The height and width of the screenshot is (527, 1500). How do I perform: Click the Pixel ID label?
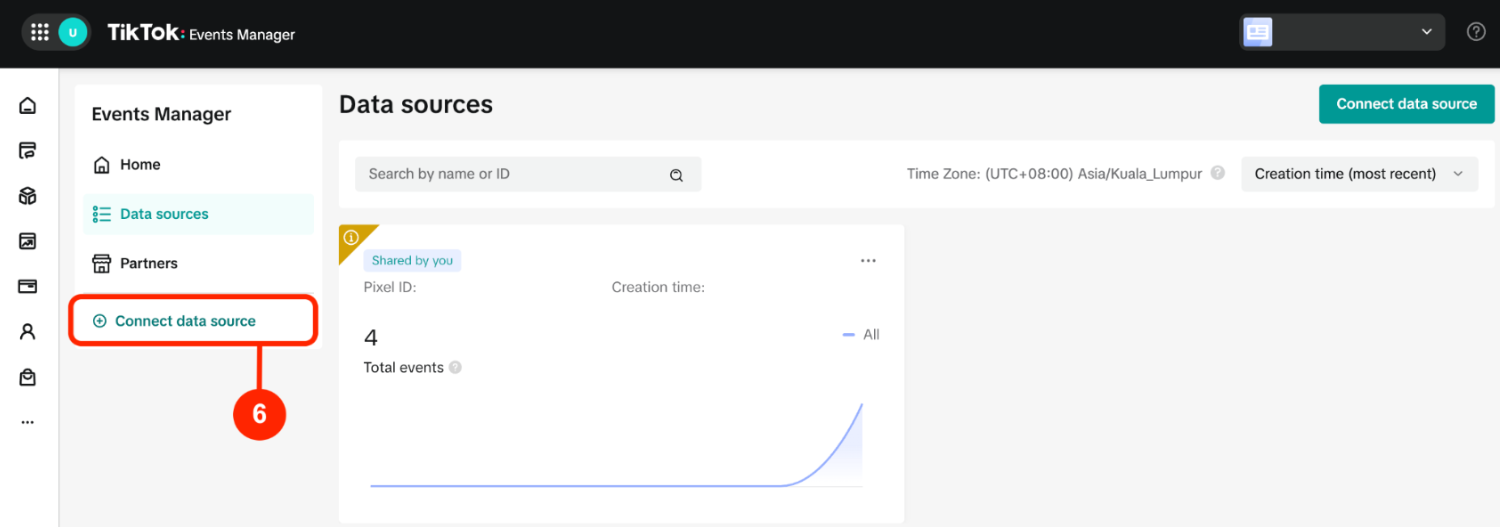390,287
